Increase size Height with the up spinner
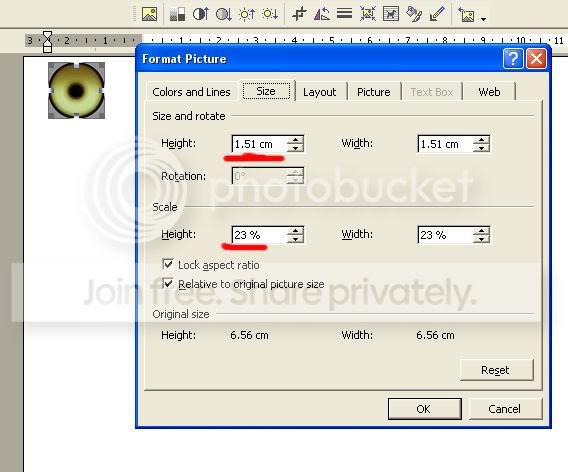This screenshot has width=568, height=472. (295, 140)
